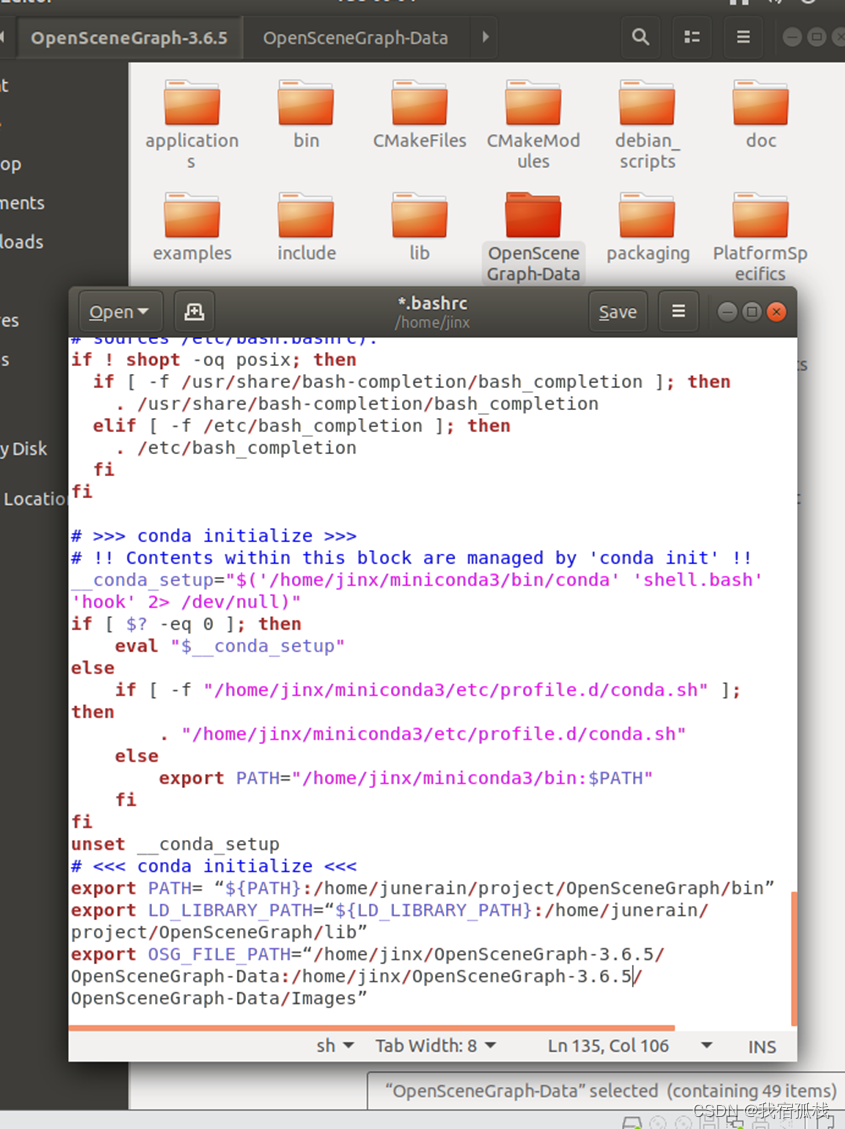
Task: Expand path bar forward arrow
Action: 486,37
